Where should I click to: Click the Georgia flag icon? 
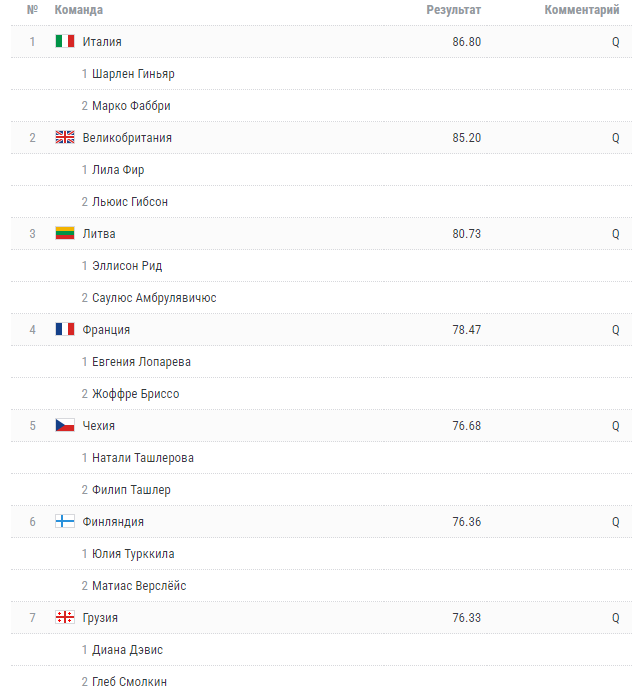coord(65,617)
